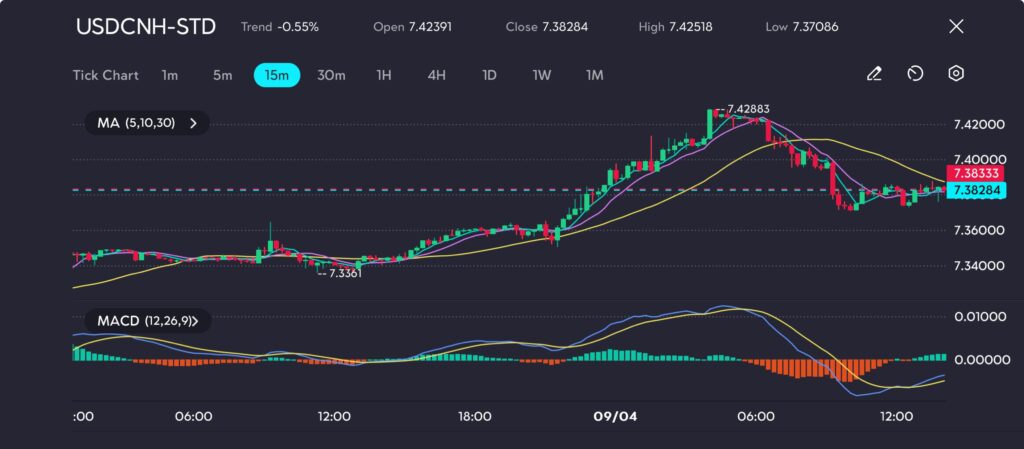
Task: Open the clock indicator icon
Action: point(915,74)
